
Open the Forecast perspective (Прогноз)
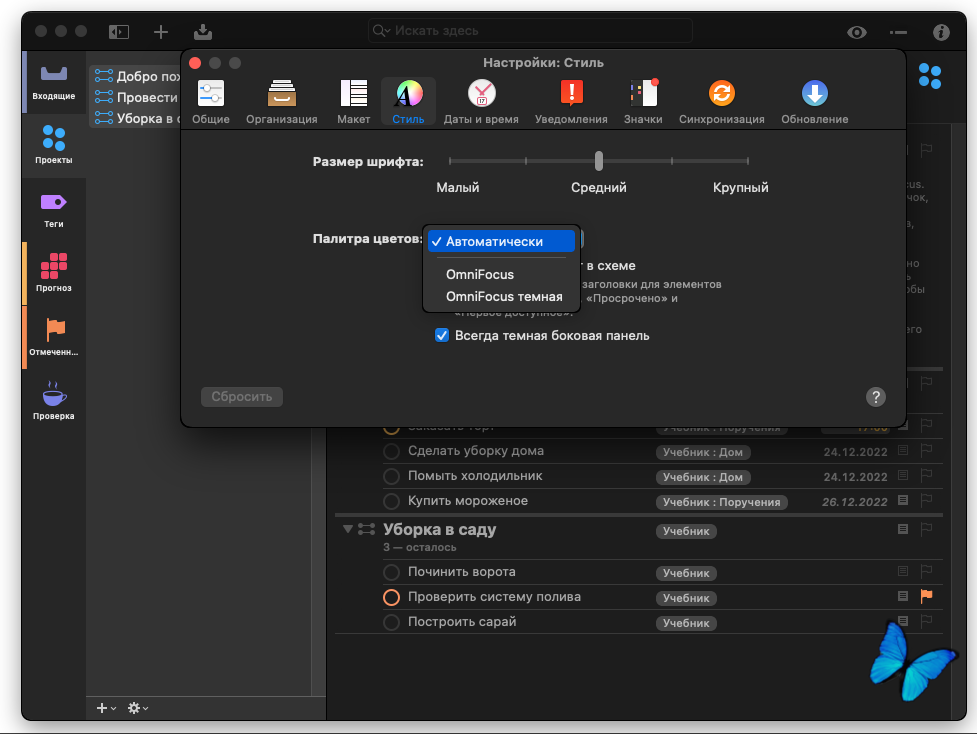coord(54,273)
